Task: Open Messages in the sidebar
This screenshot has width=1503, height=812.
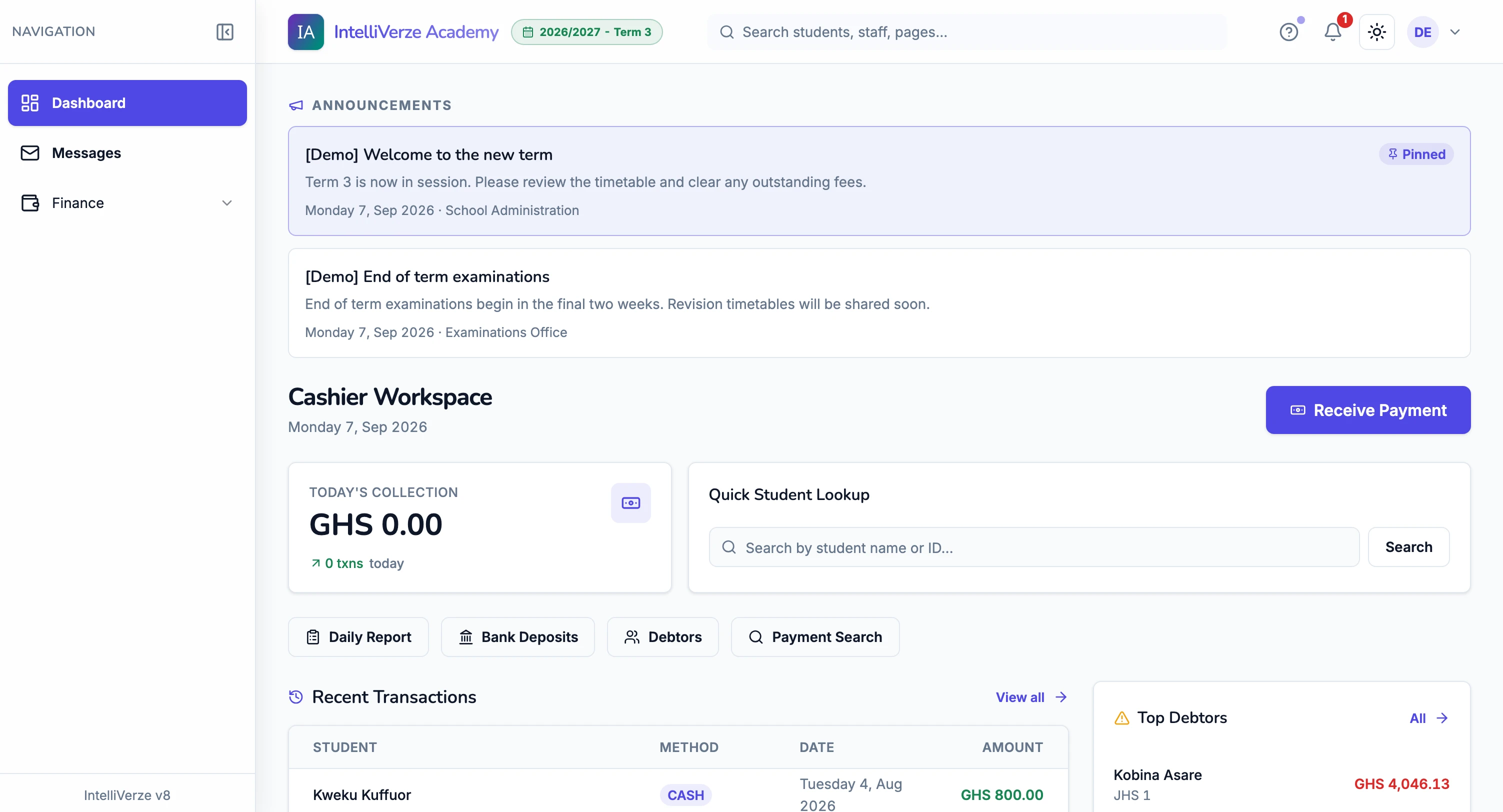Action: (x=127, y=153)
